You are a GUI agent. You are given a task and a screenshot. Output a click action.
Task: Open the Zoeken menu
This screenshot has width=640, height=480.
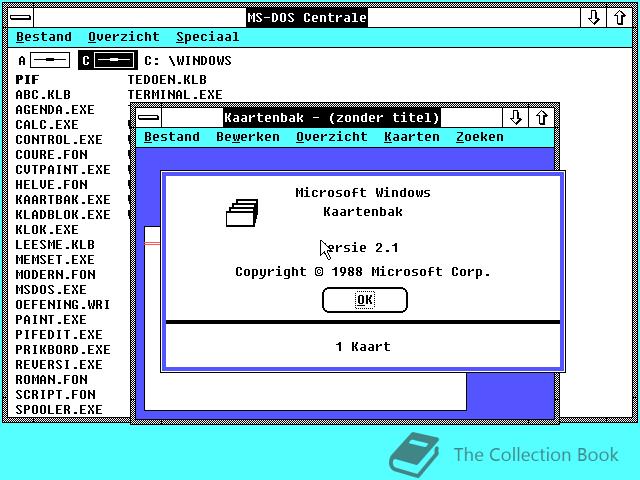(480, 137)
